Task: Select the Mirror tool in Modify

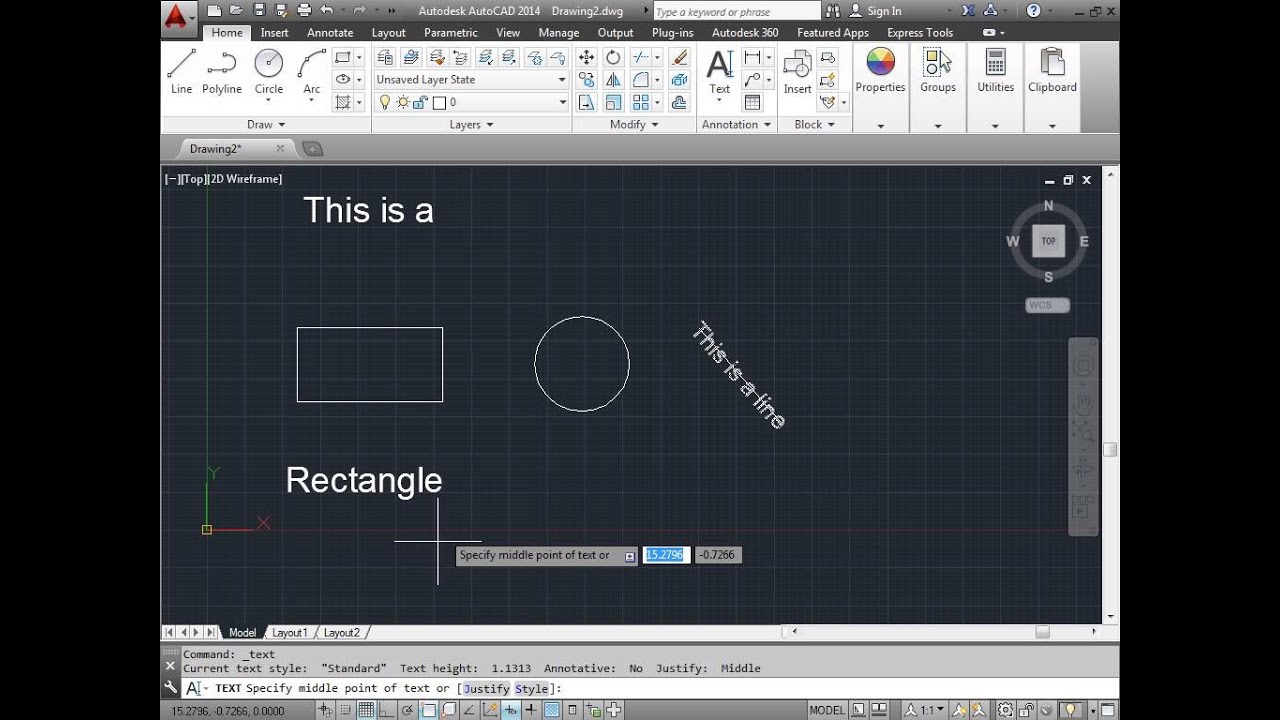Action: coord(613,80)
